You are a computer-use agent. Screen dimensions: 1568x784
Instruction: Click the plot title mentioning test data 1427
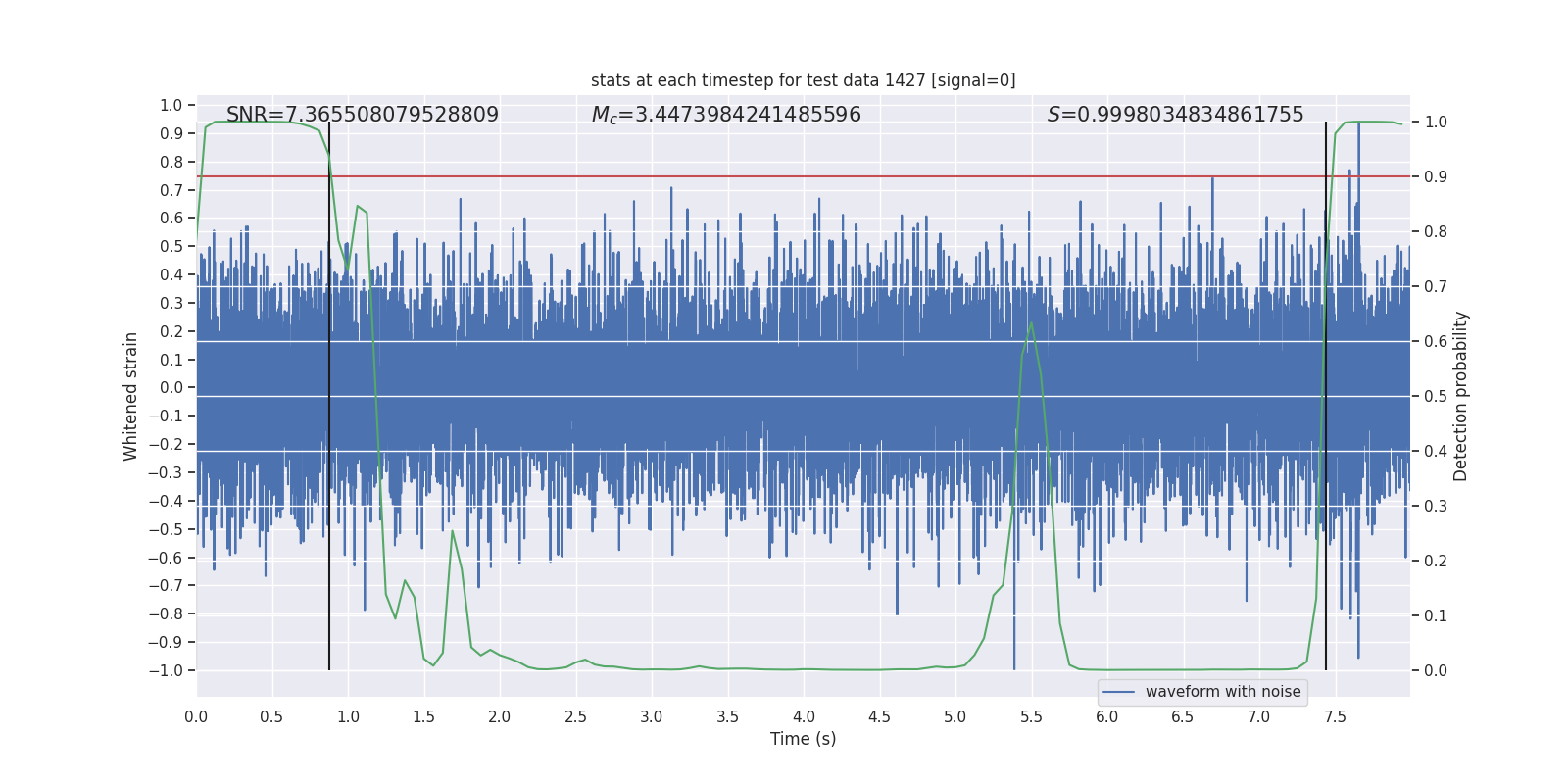coord(803,80)
